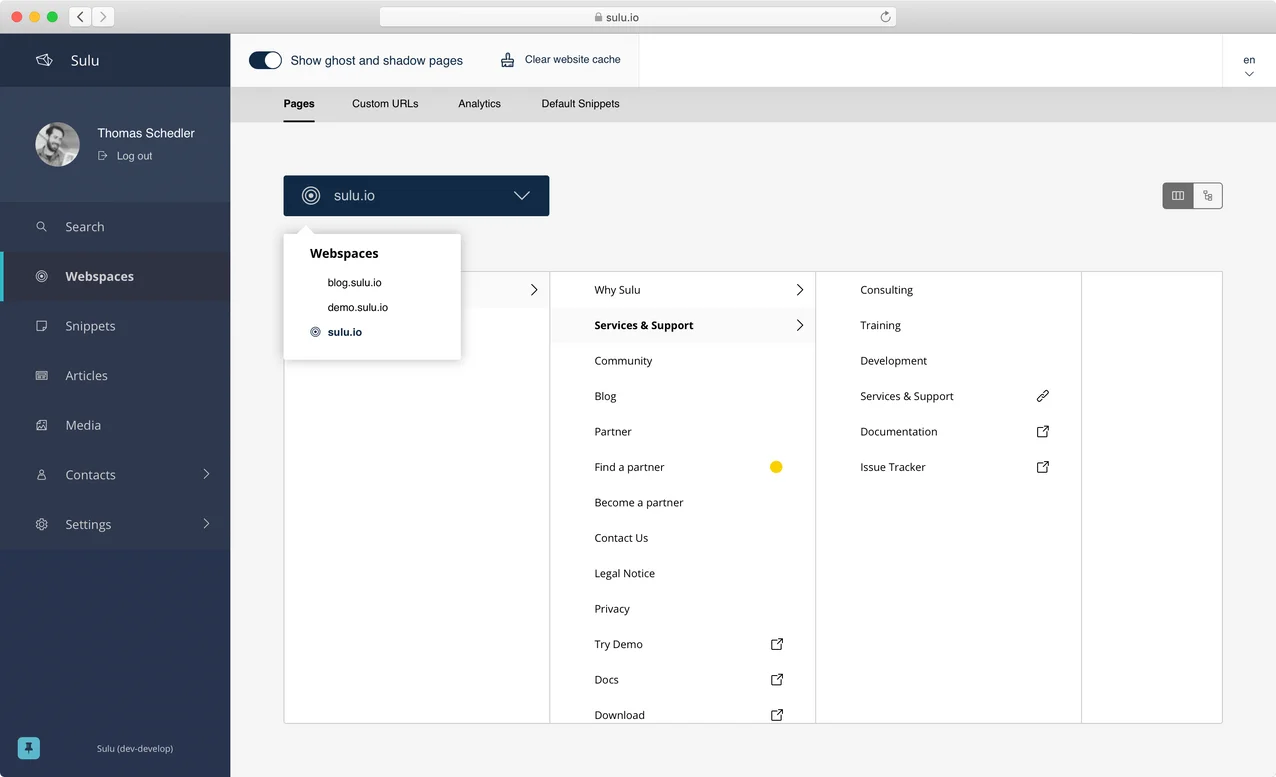Open Snippets in the sidebar
The height and width of the screenshot is (777, 1276).
click(90, 326)
